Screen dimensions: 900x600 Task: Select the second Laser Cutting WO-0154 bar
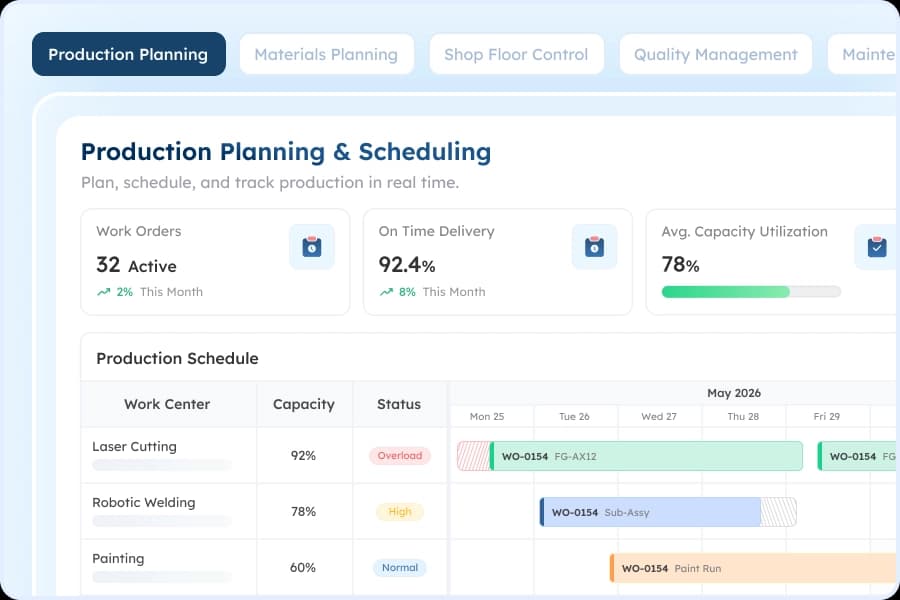pyautogui.click(x=858, y=456)
